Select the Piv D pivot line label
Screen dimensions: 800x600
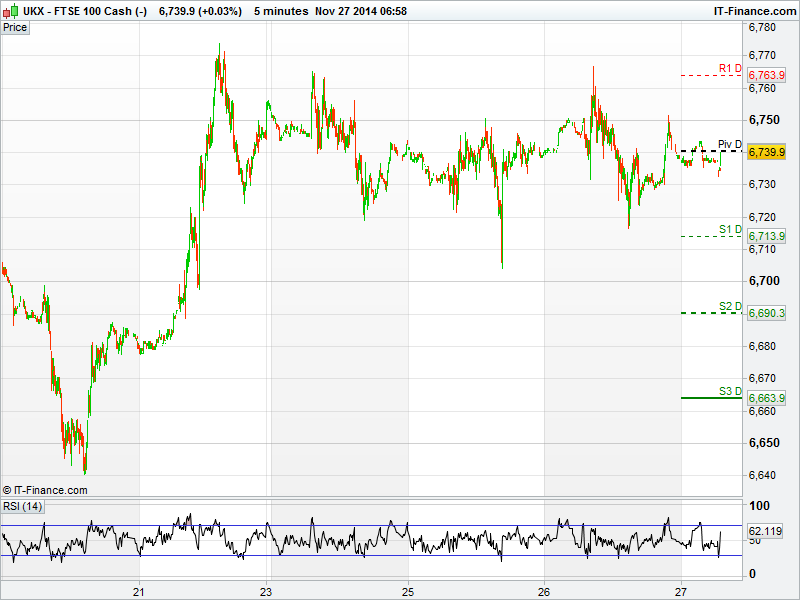pyautogui.click(x=729, y=144)
